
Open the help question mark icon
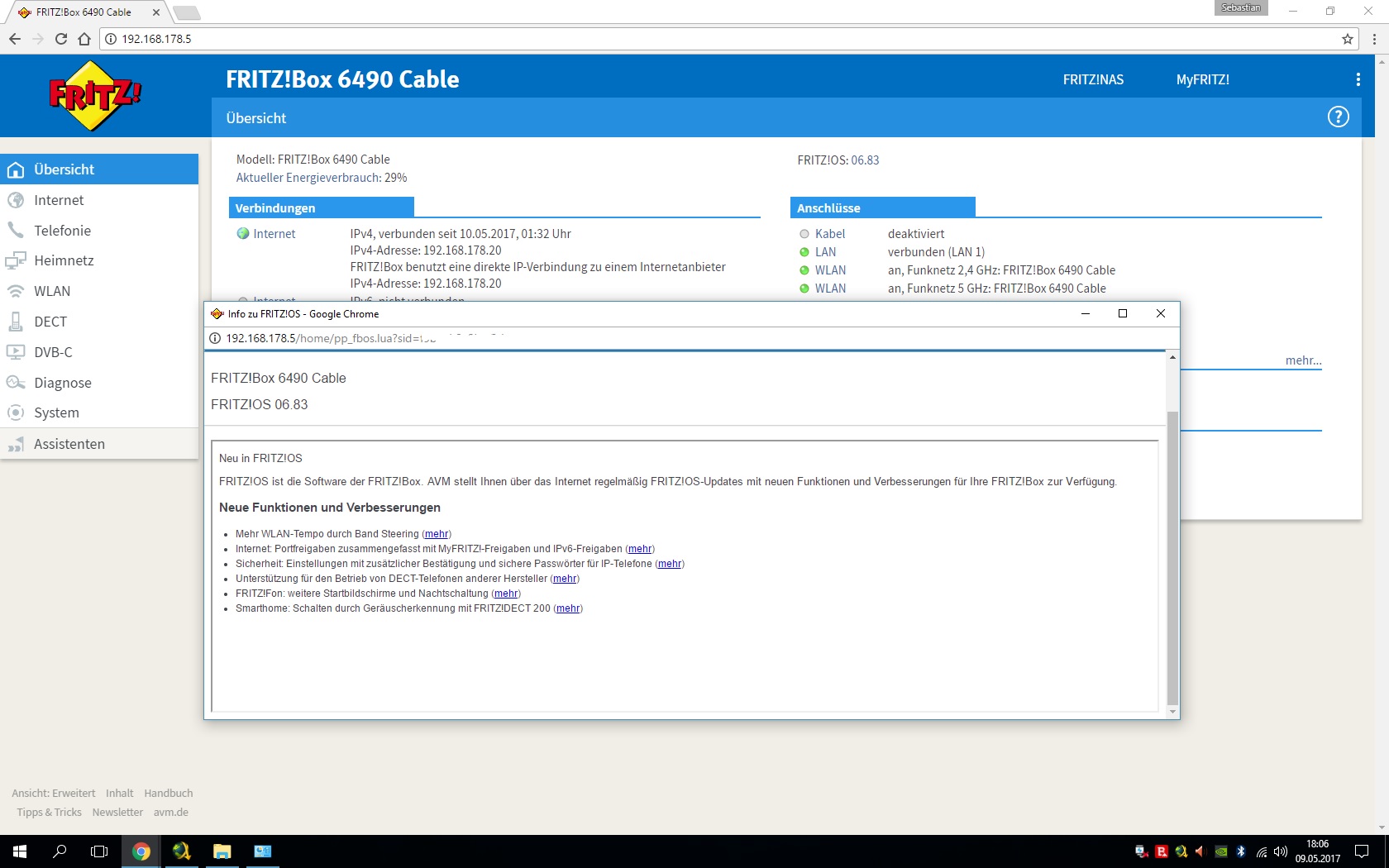[x=1338, y=117]
